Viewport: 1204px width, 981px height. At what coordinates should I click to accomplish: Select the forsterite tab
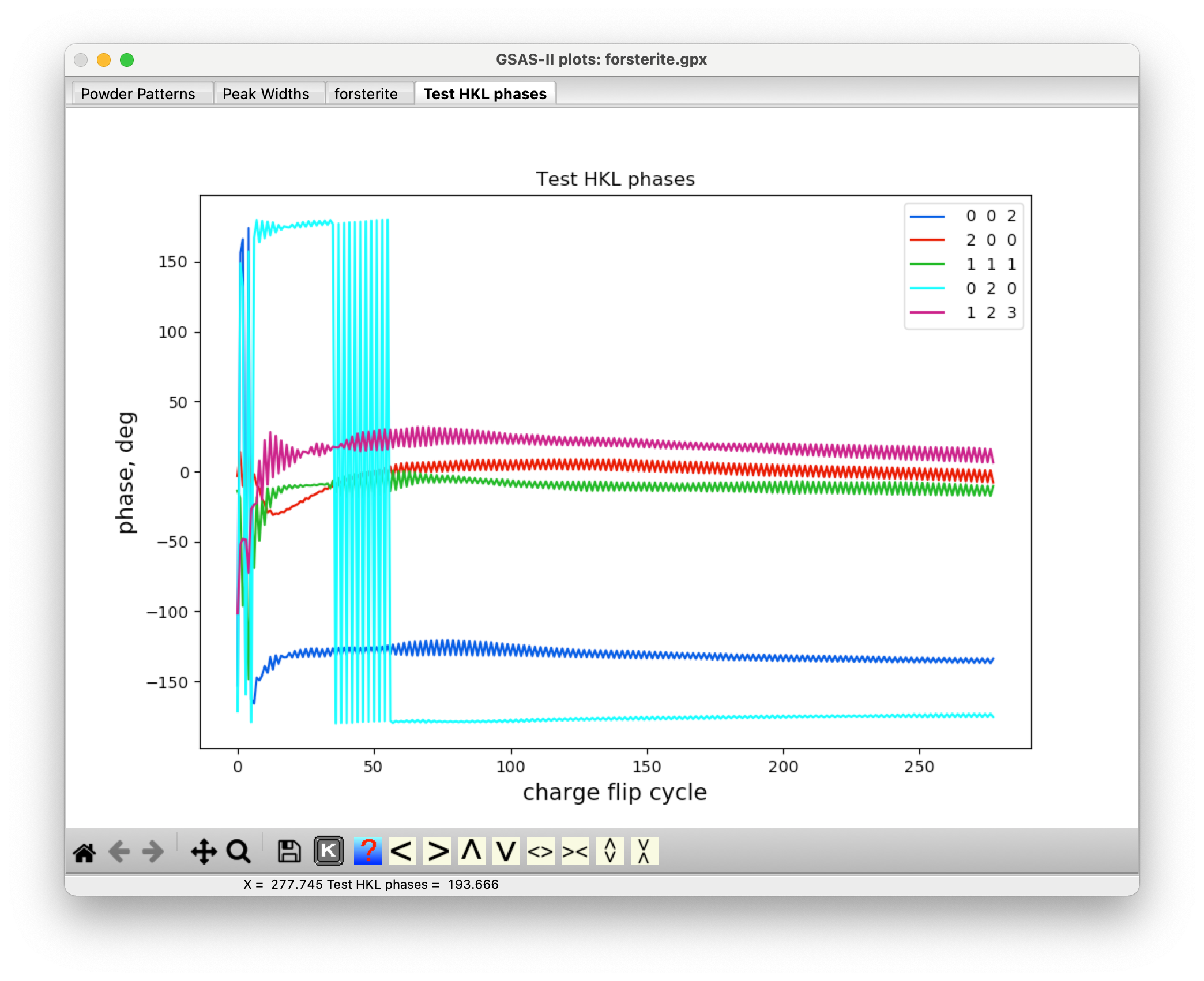click(366, 94)
